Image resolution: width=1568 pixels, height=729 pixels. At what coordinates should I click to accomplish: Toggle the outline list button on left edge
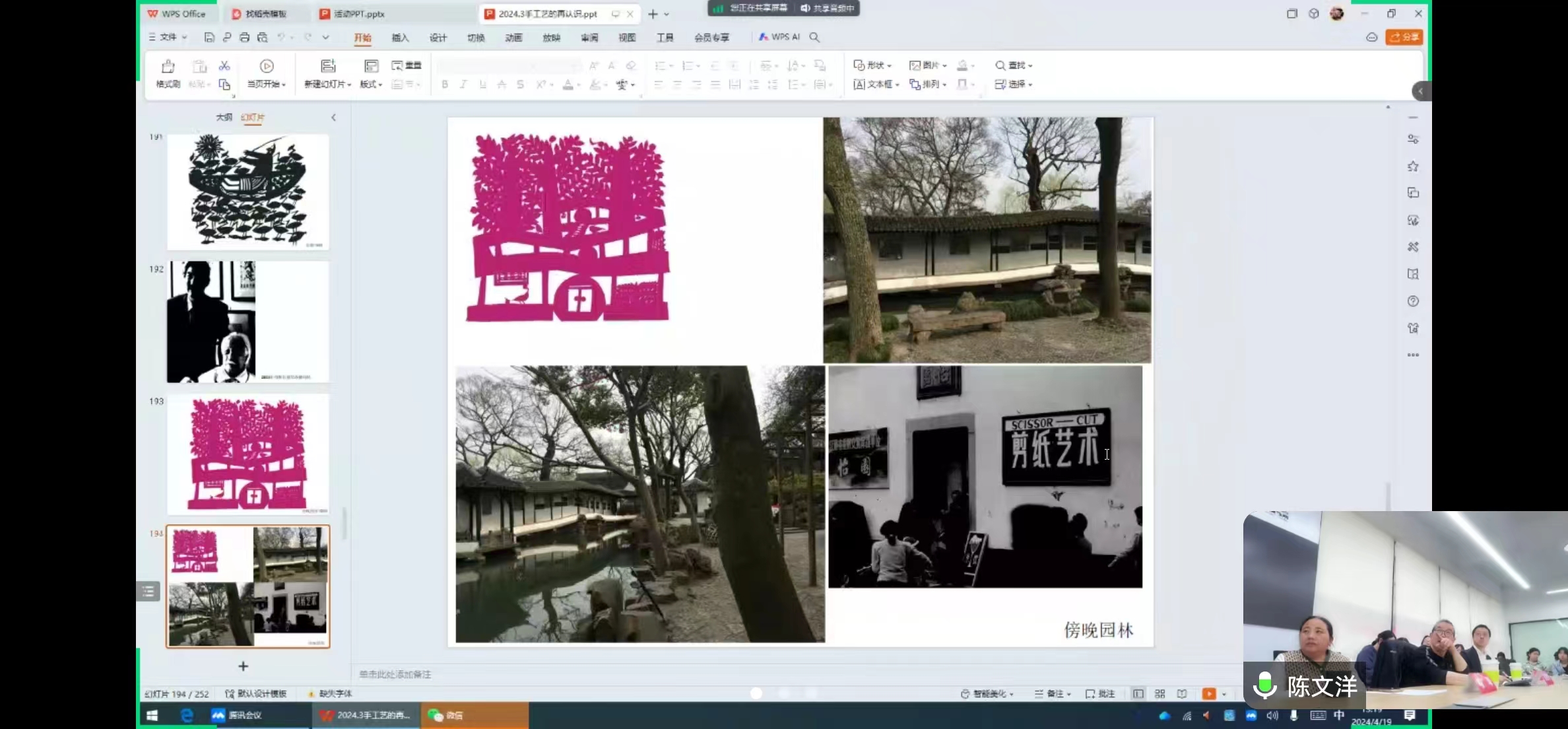pos(148,591)
